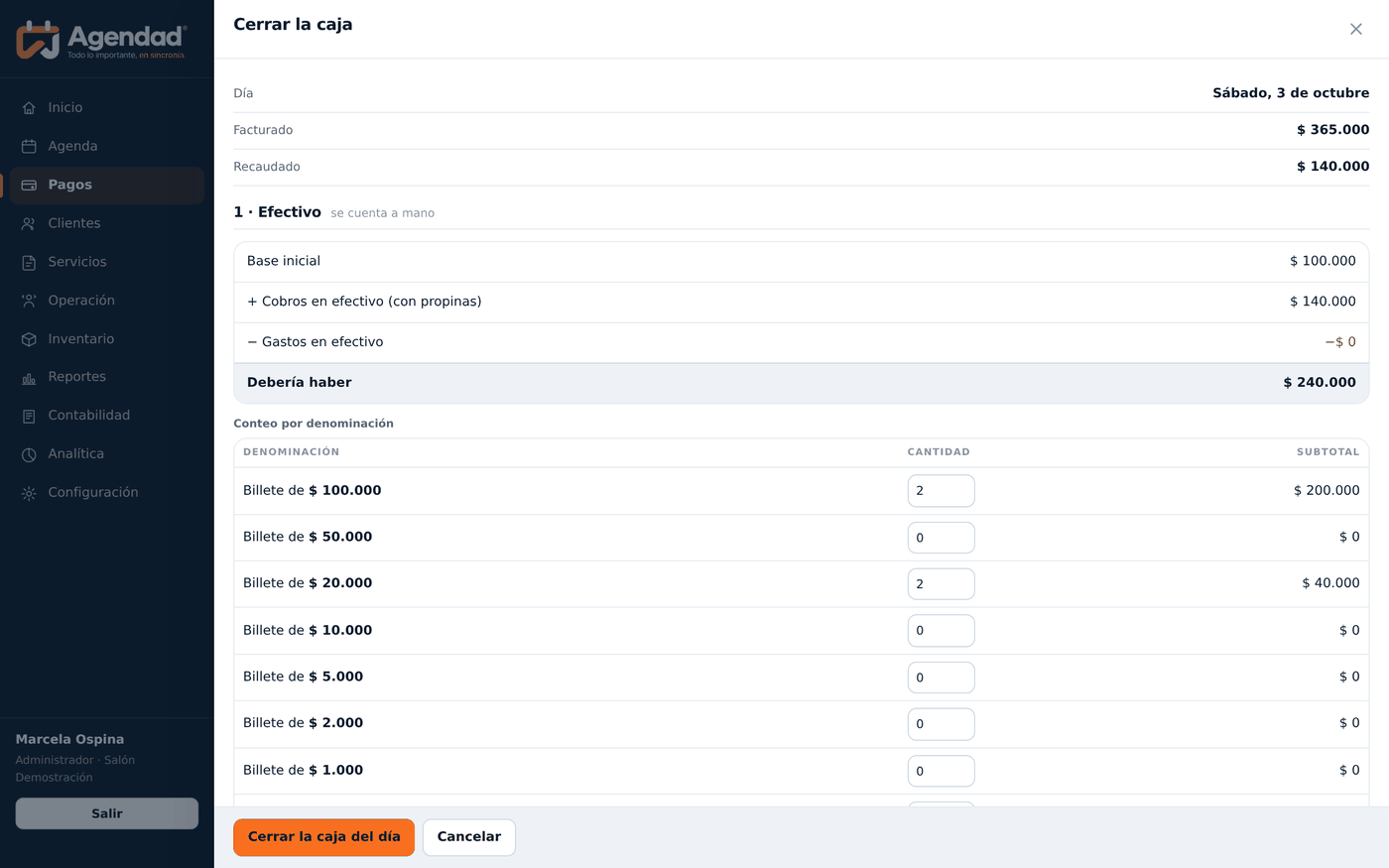Click the Contabilidad ledger icon
This screenshot has width=1389, height=868.
[x=29, y=416]
